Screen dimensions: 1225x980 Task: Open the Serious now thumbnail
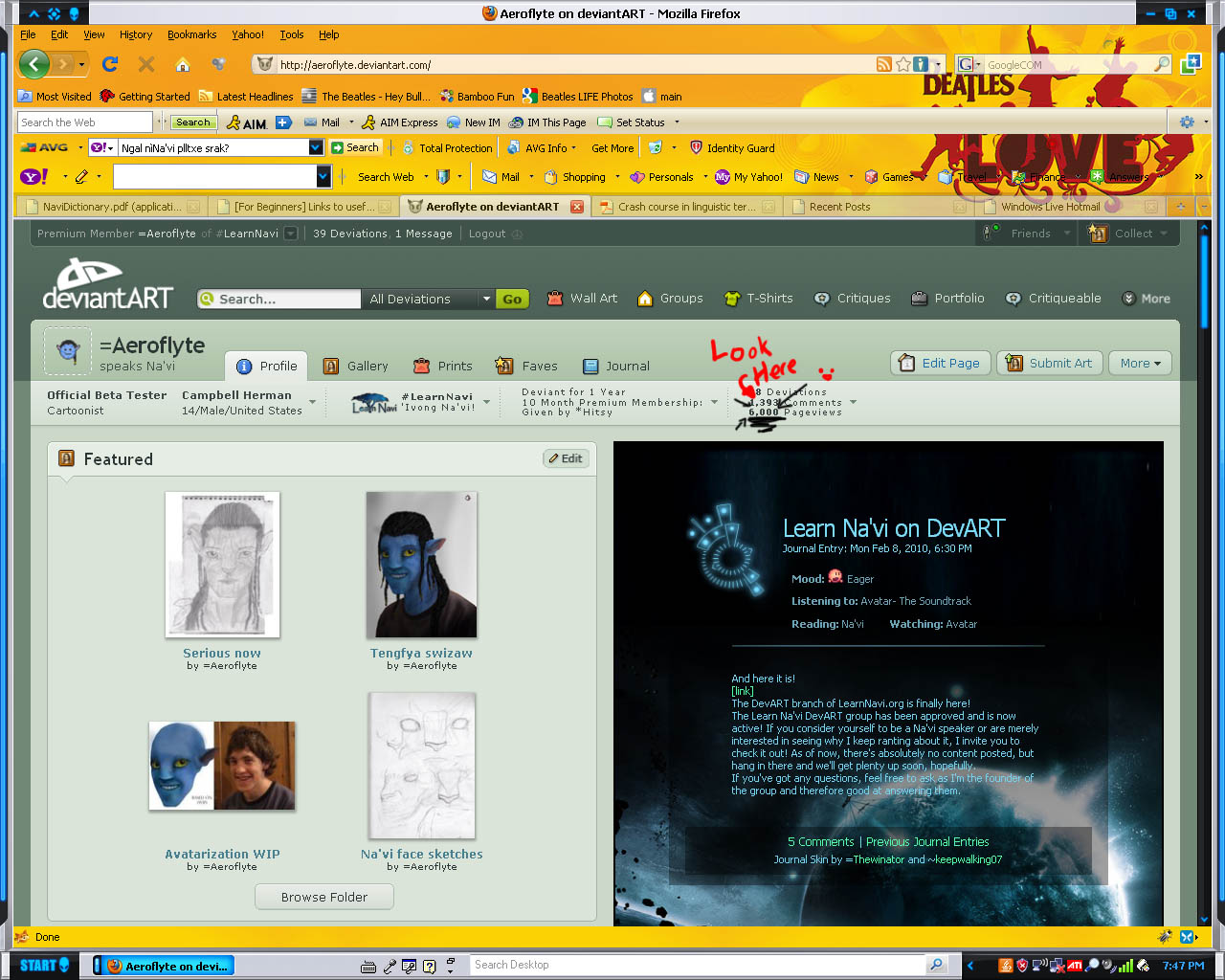pyautogui.click(x=222, y=565)
